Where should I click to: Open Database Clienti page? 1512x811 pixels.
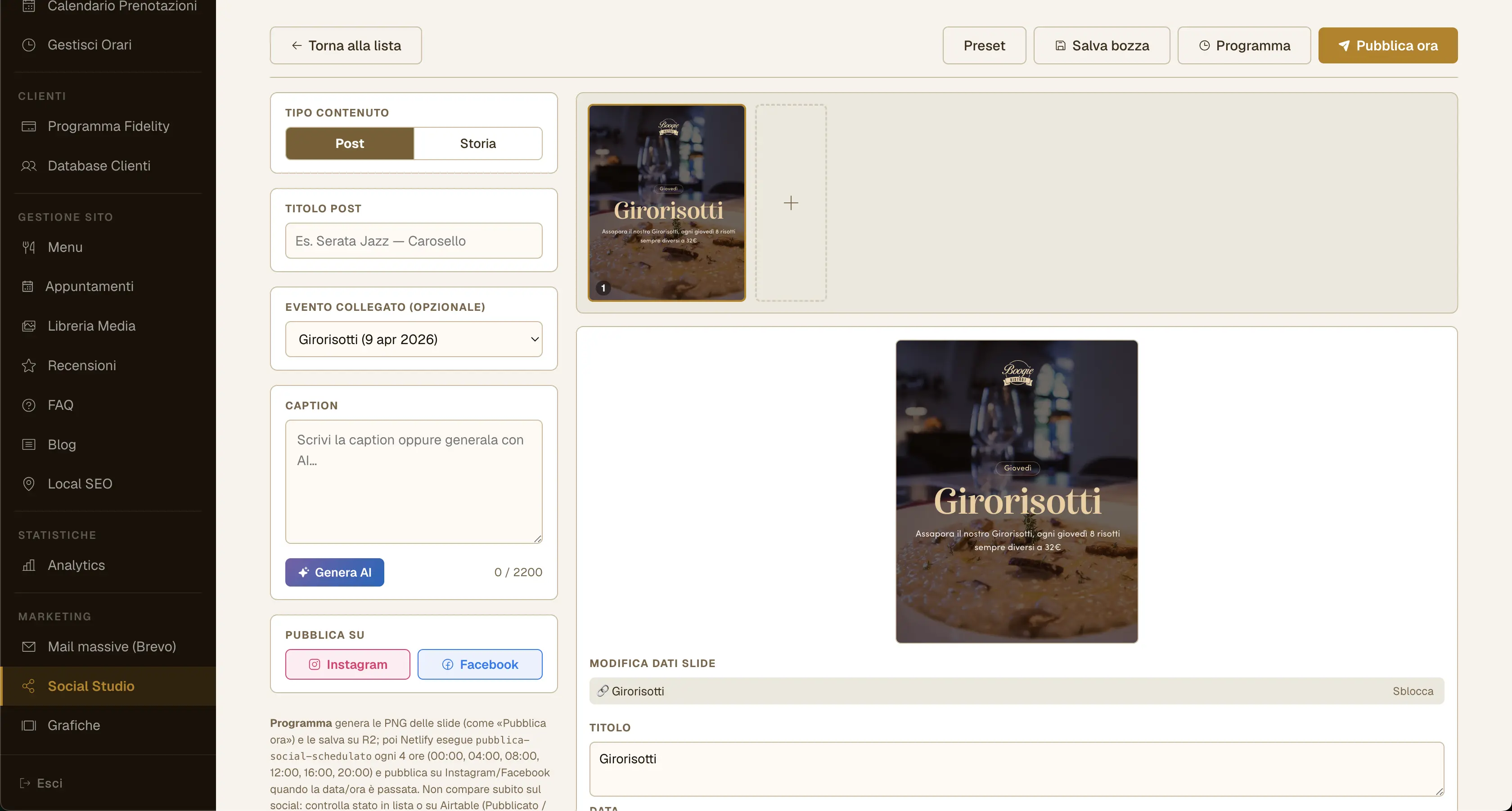tap(108, 166)
